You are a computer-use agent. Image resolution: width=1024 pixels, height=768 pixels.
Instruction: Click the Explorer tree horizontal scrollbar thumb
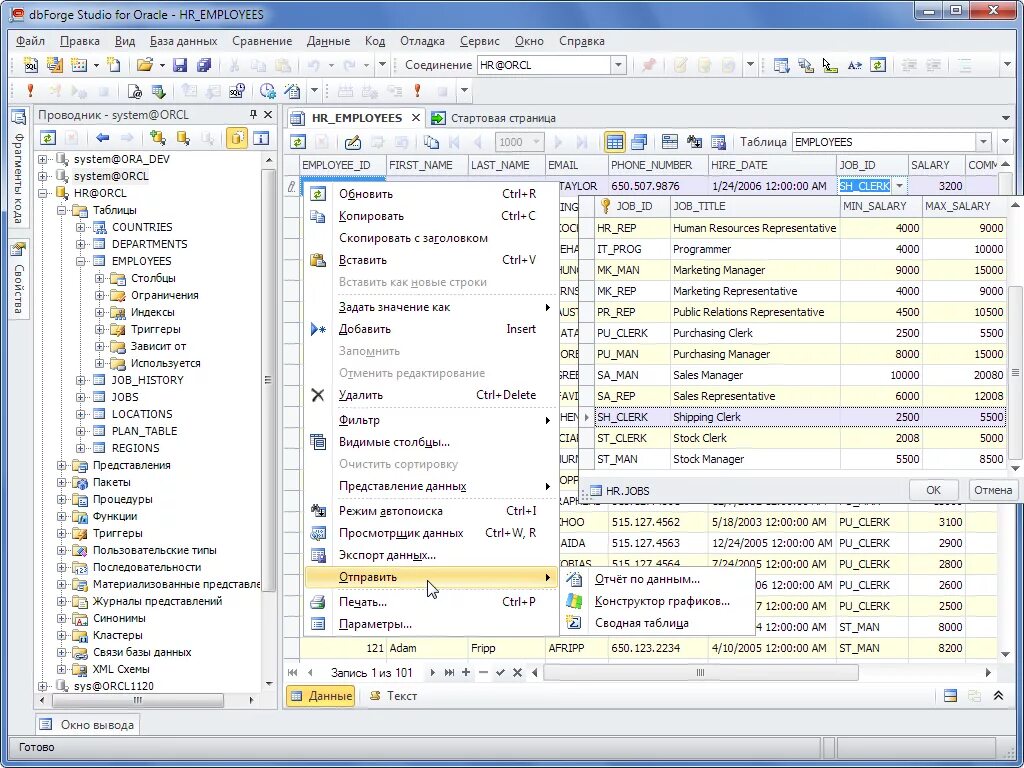coord(138,701)
